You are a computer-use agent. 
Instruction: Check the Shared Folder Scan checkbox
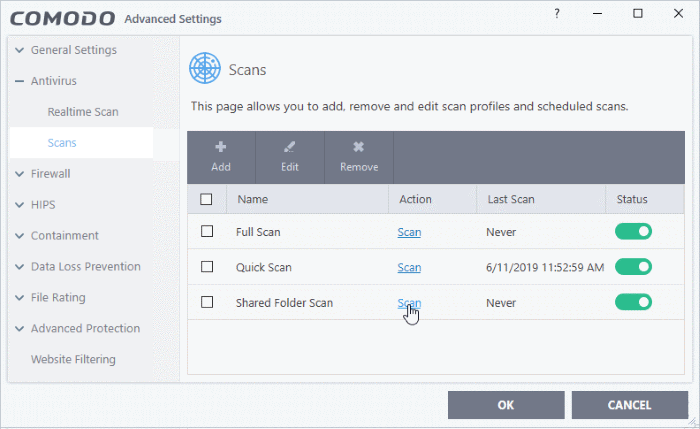(x=207, y=302)
